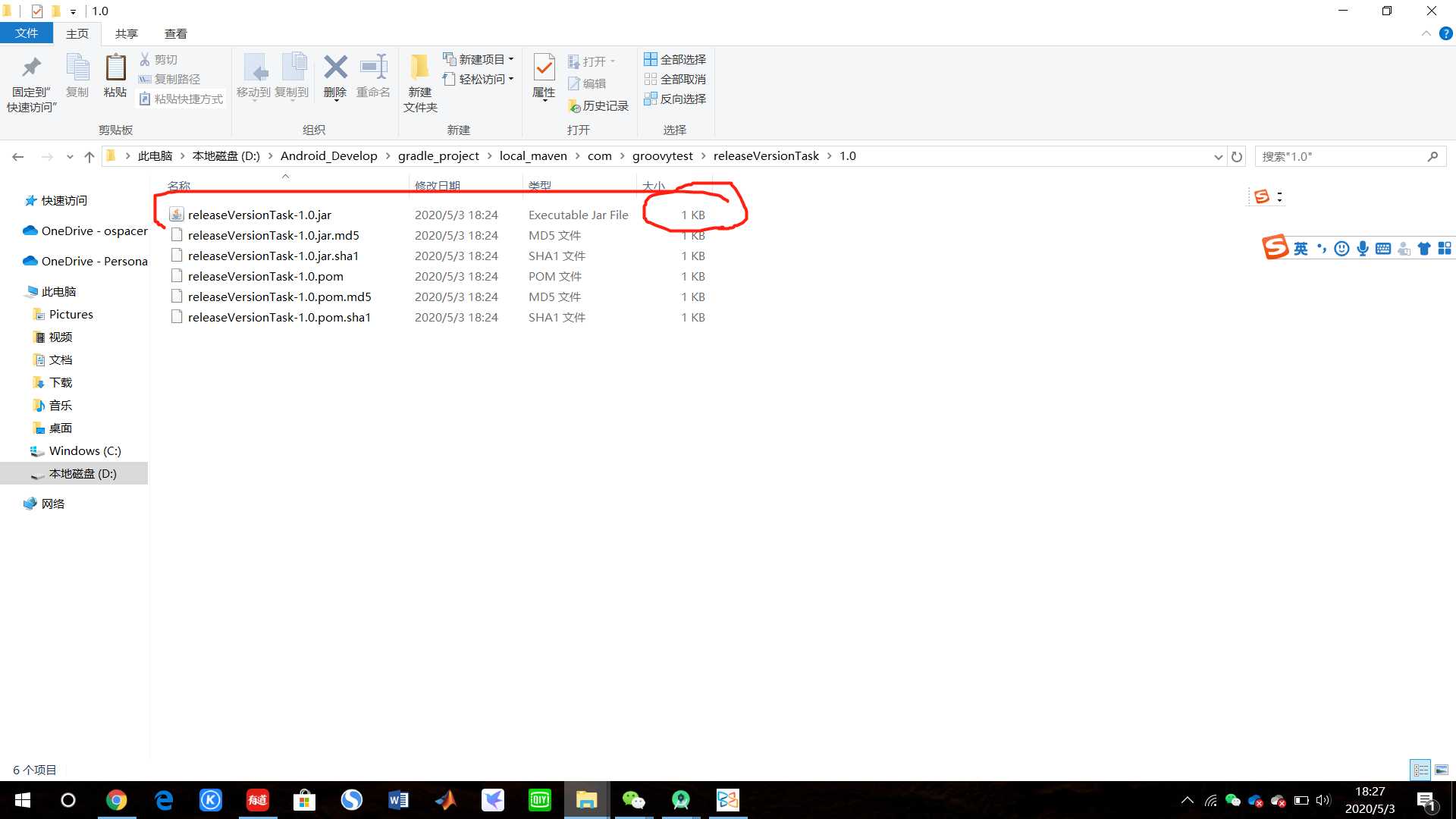Open the New Item dropdown
1456x819 pixels.
click(479, 59)
